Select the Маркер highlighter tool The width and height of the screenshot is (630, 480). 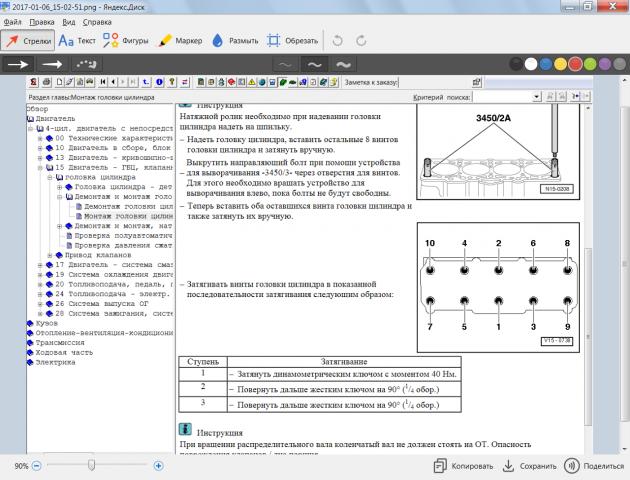pos(180,41)
